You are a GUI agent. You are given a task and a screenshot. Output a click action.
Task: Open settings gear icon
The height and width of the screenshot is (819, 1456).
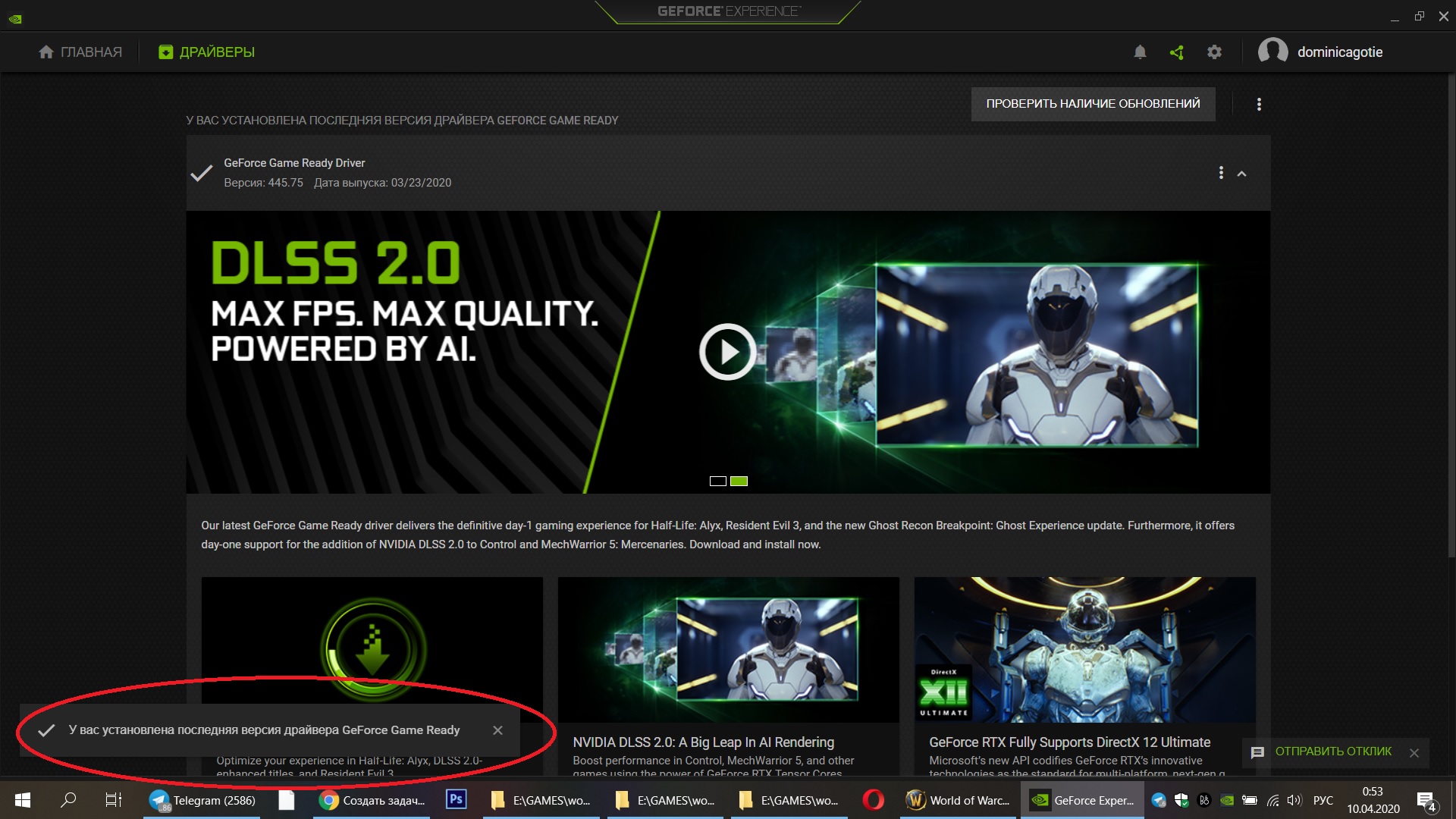click(1214, 52)
